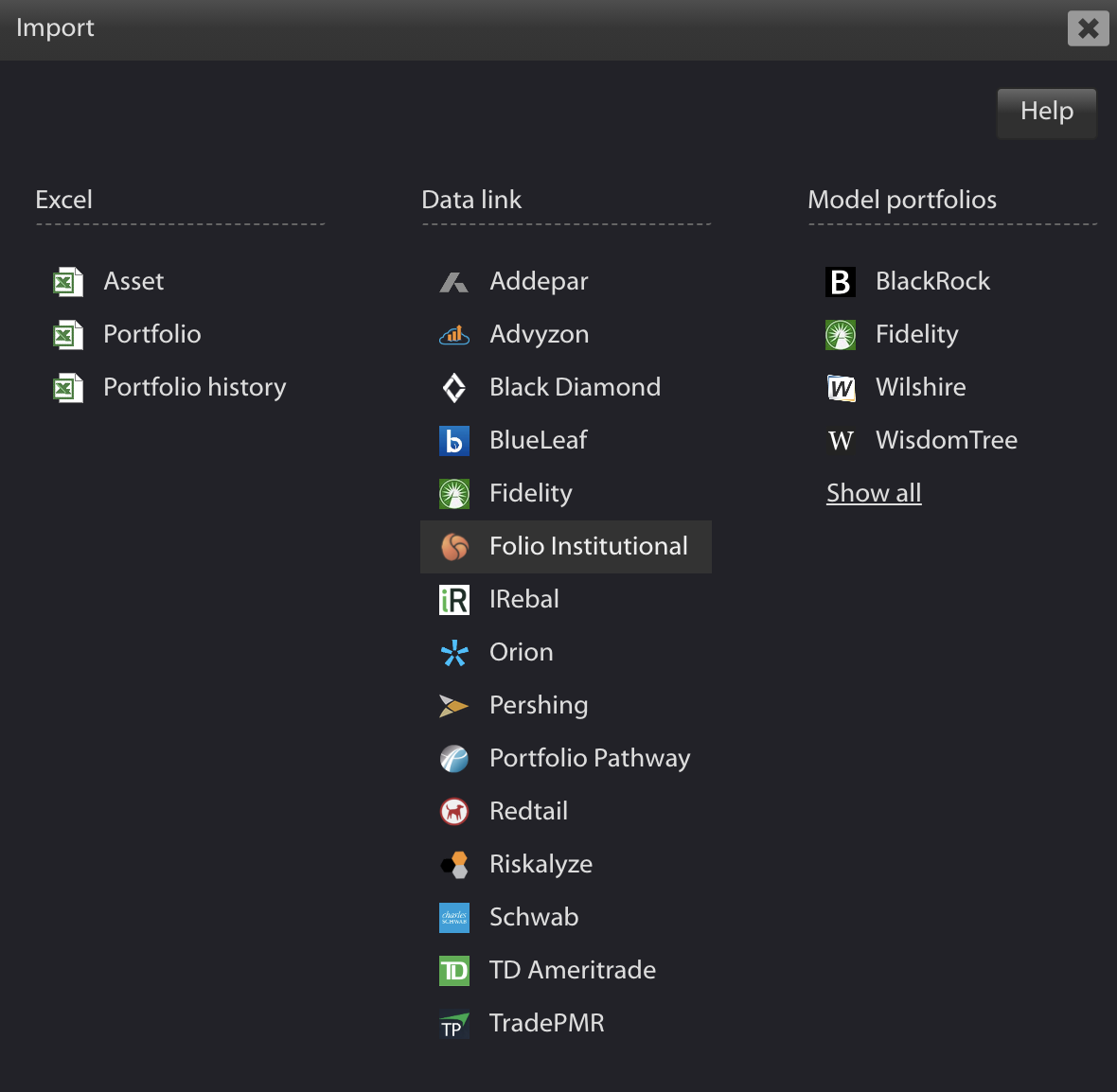This screenshot has width=1117, height=1092.
Task: Pick BlueLeaf from Data link list
Action: 538,440
